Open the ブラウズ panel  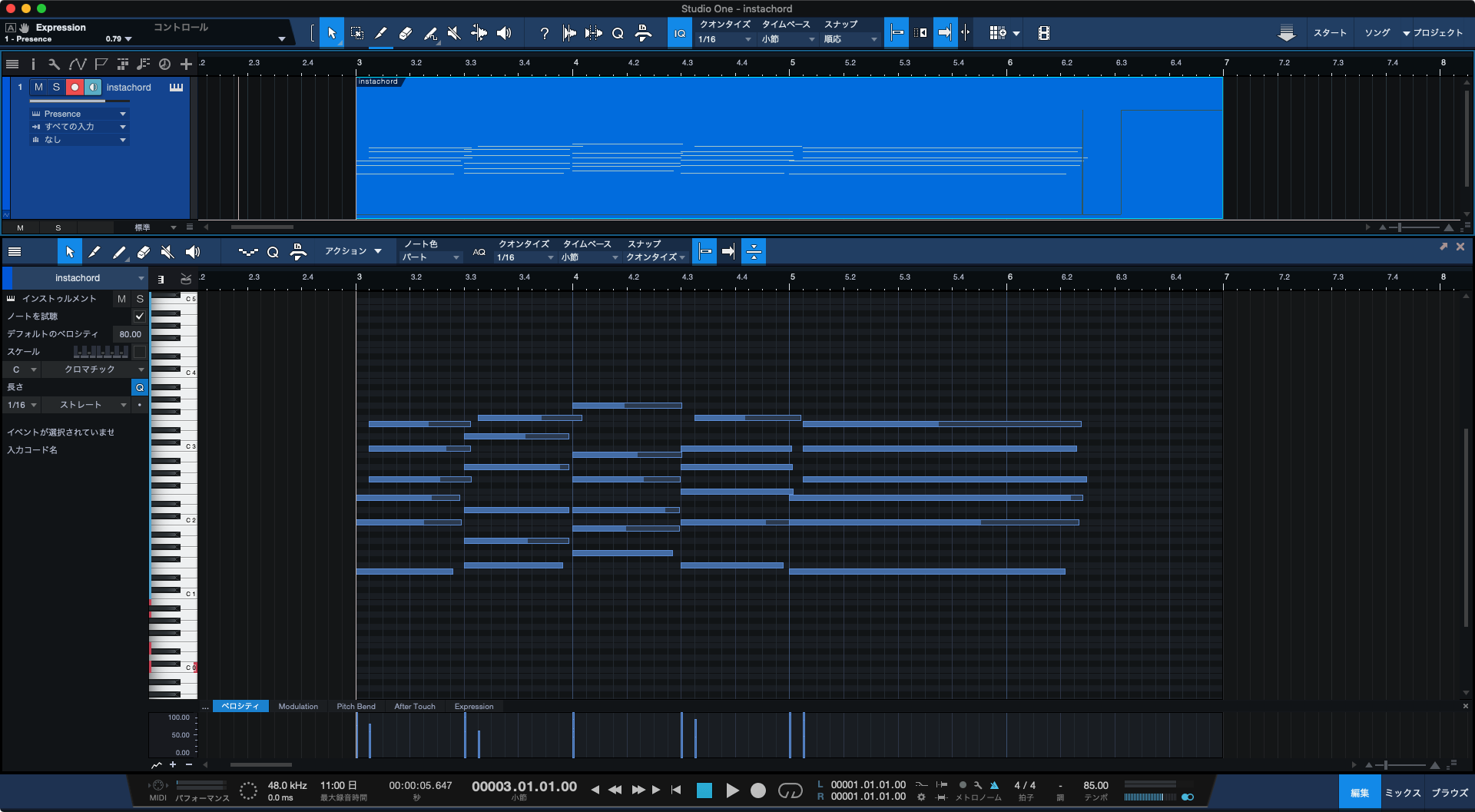coord(1450,793)
